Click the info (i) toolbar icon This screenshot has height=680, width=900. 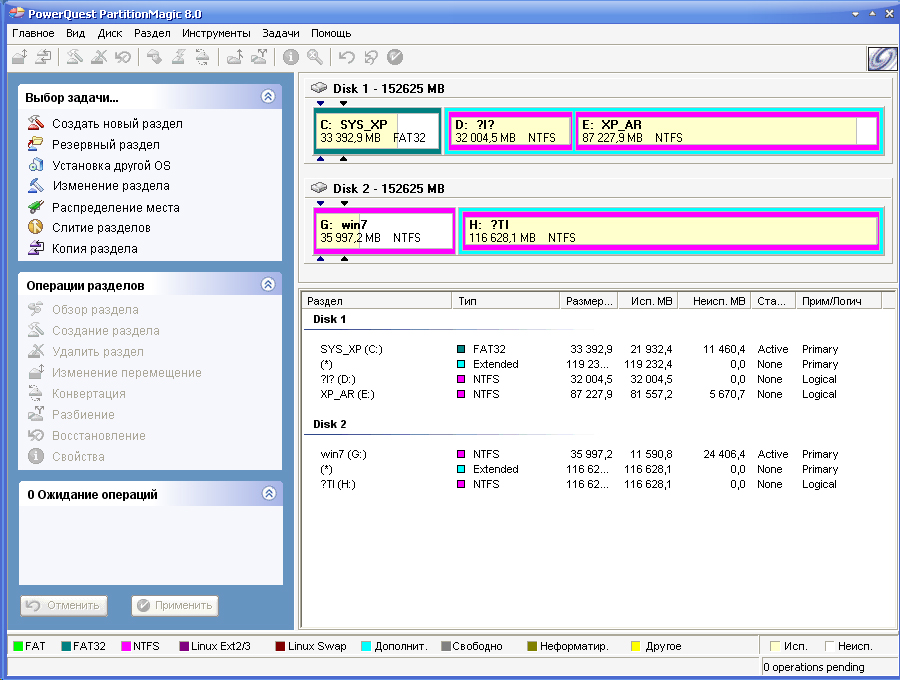(291, 58)
